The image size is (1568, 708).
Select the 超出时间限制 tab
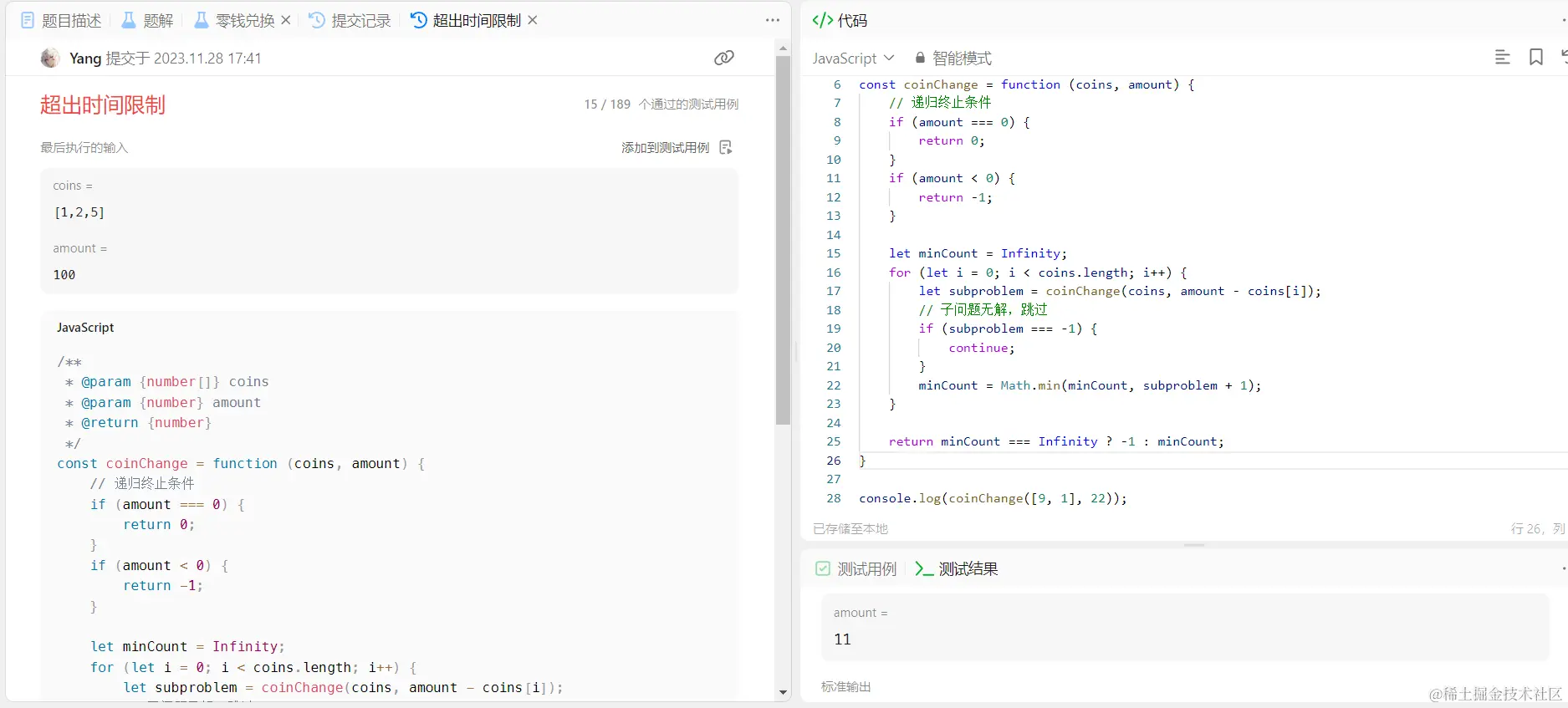pos(466,20)
